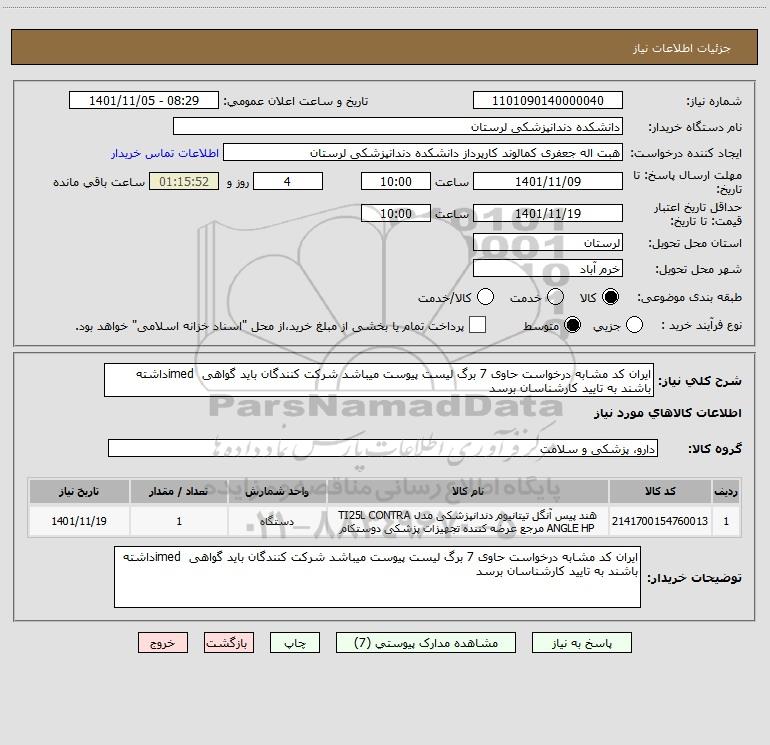The width and height of the screenshot is (770, 745).
Task: Click the تعداد / مقدار column header
Action: click(179, 491)
